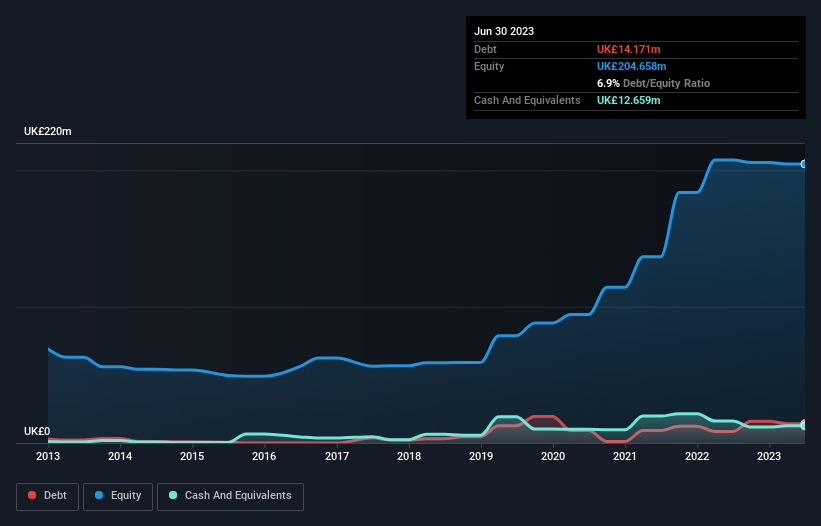Toggle the Debt series legend button
This screenshot has width=821, height=526.
(47, 496)
